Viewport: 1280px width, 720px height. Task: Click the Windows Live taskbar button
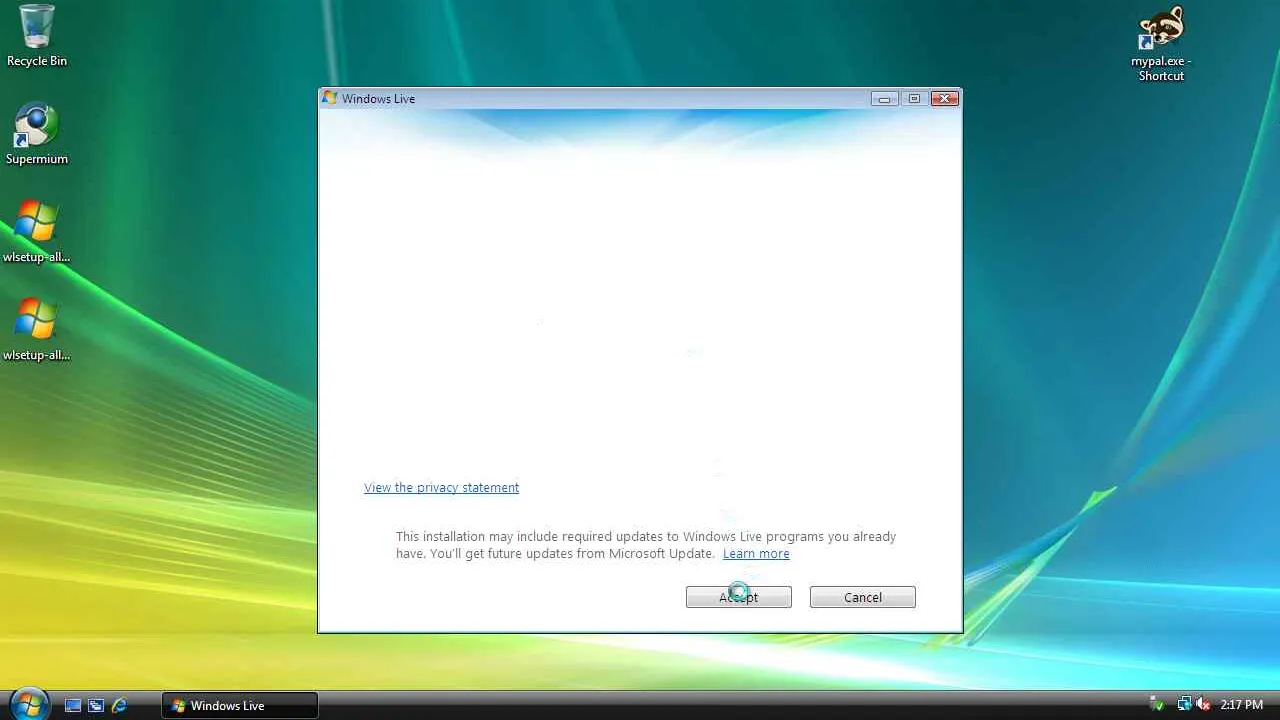(x=240, y=705)
